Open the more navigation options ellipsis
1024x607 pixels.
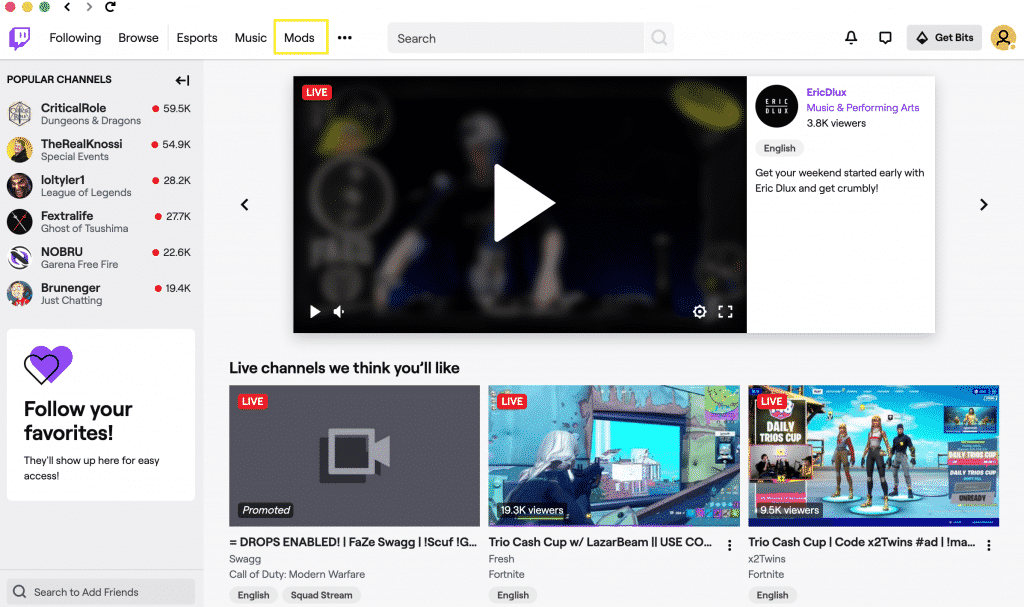345,38
